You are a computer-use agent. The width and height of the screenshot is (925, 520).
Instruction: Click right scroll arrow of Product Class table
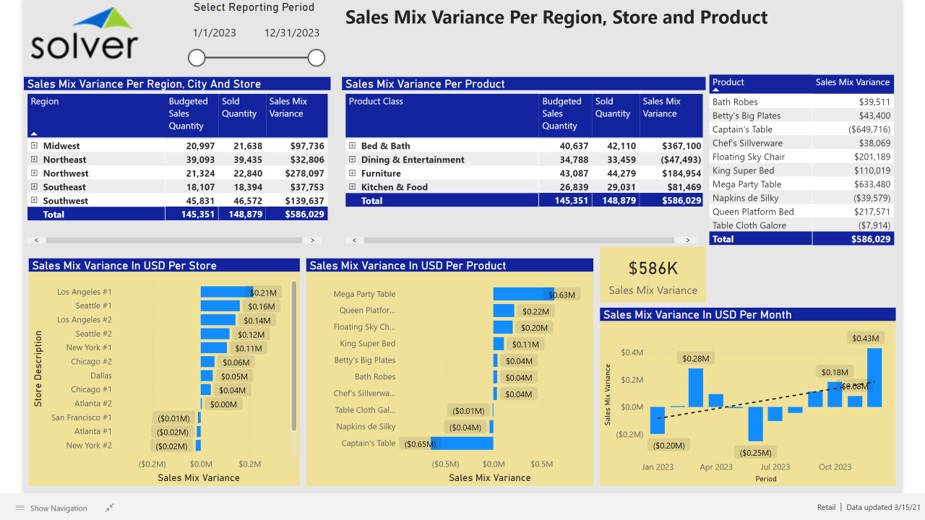687,240
